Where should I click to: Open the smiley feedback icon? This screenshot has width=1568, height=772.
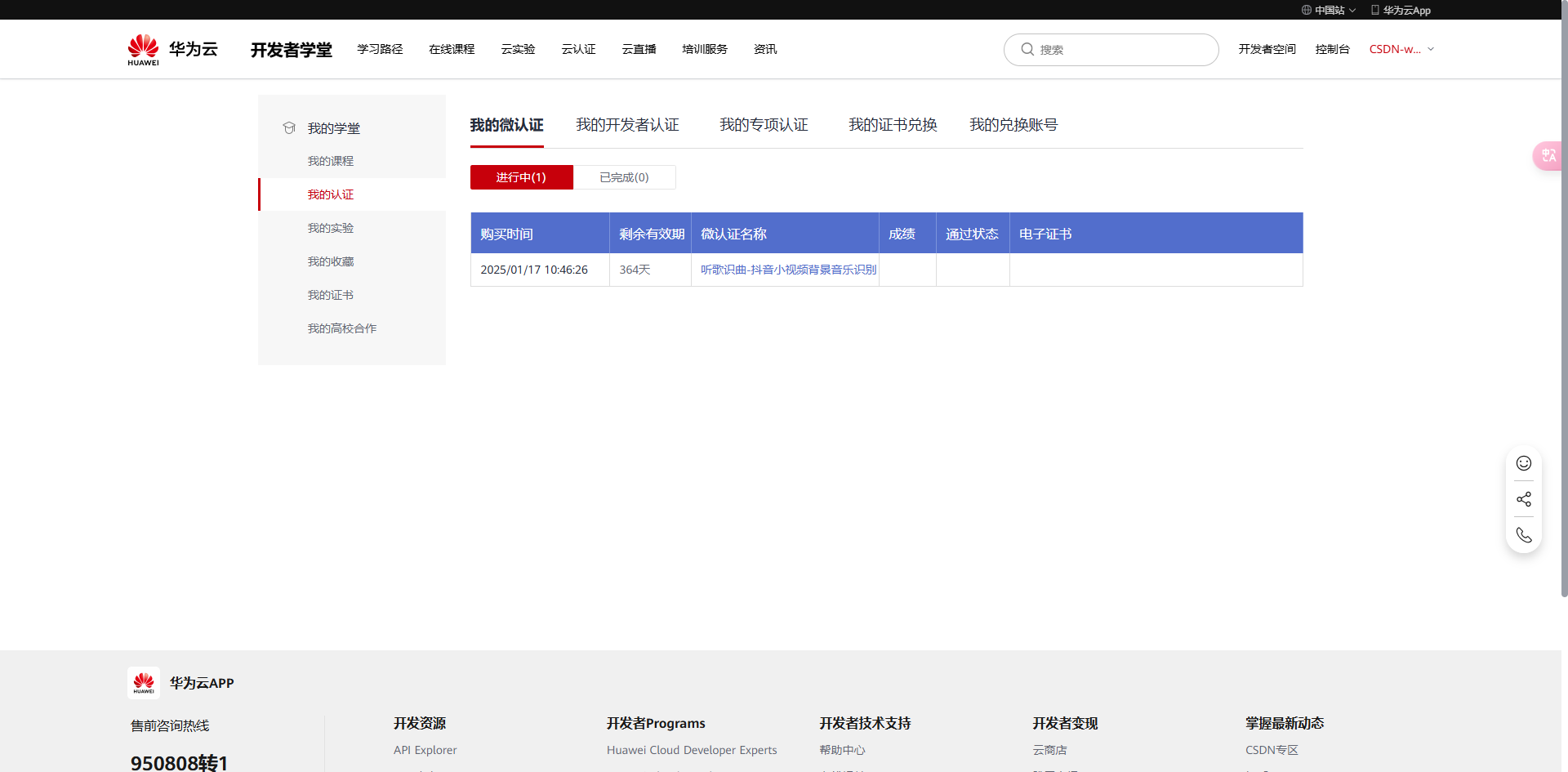(x=1523, y=463)
